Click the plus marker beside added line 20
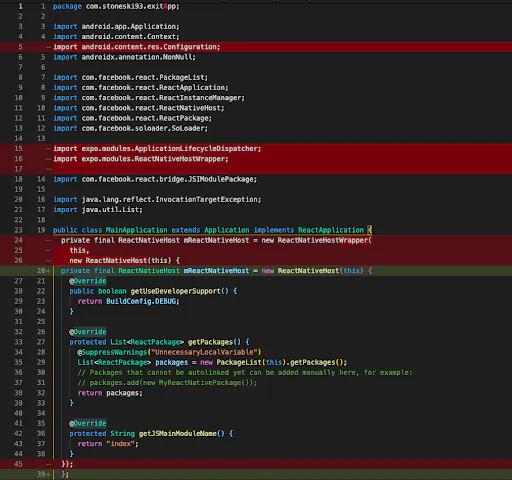Viewport: 512px width, 480px height. [49, 271]
